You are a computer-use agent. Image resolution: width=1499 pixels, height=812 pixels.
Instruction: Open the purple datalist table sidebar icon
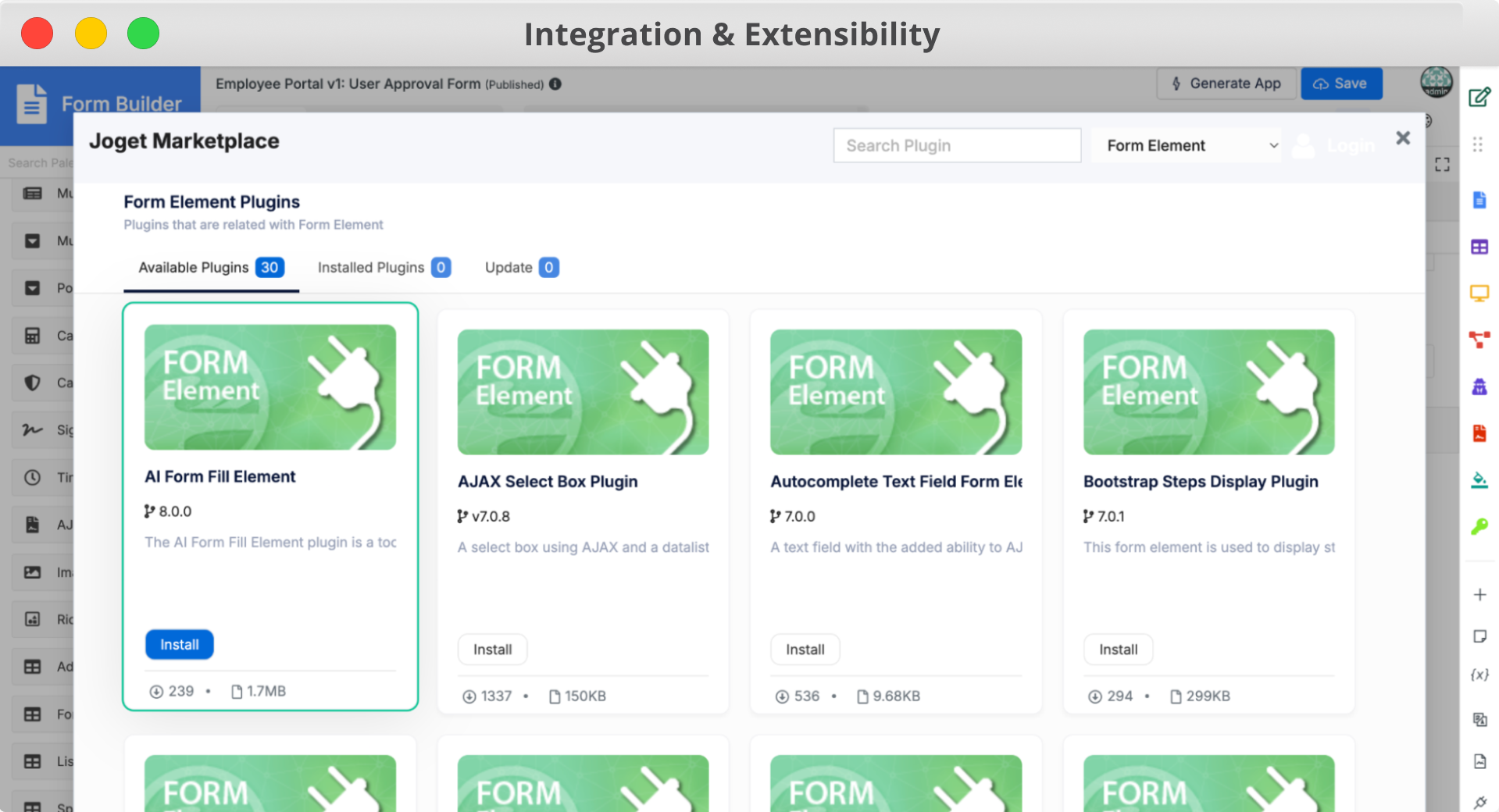coord(1479,247)
